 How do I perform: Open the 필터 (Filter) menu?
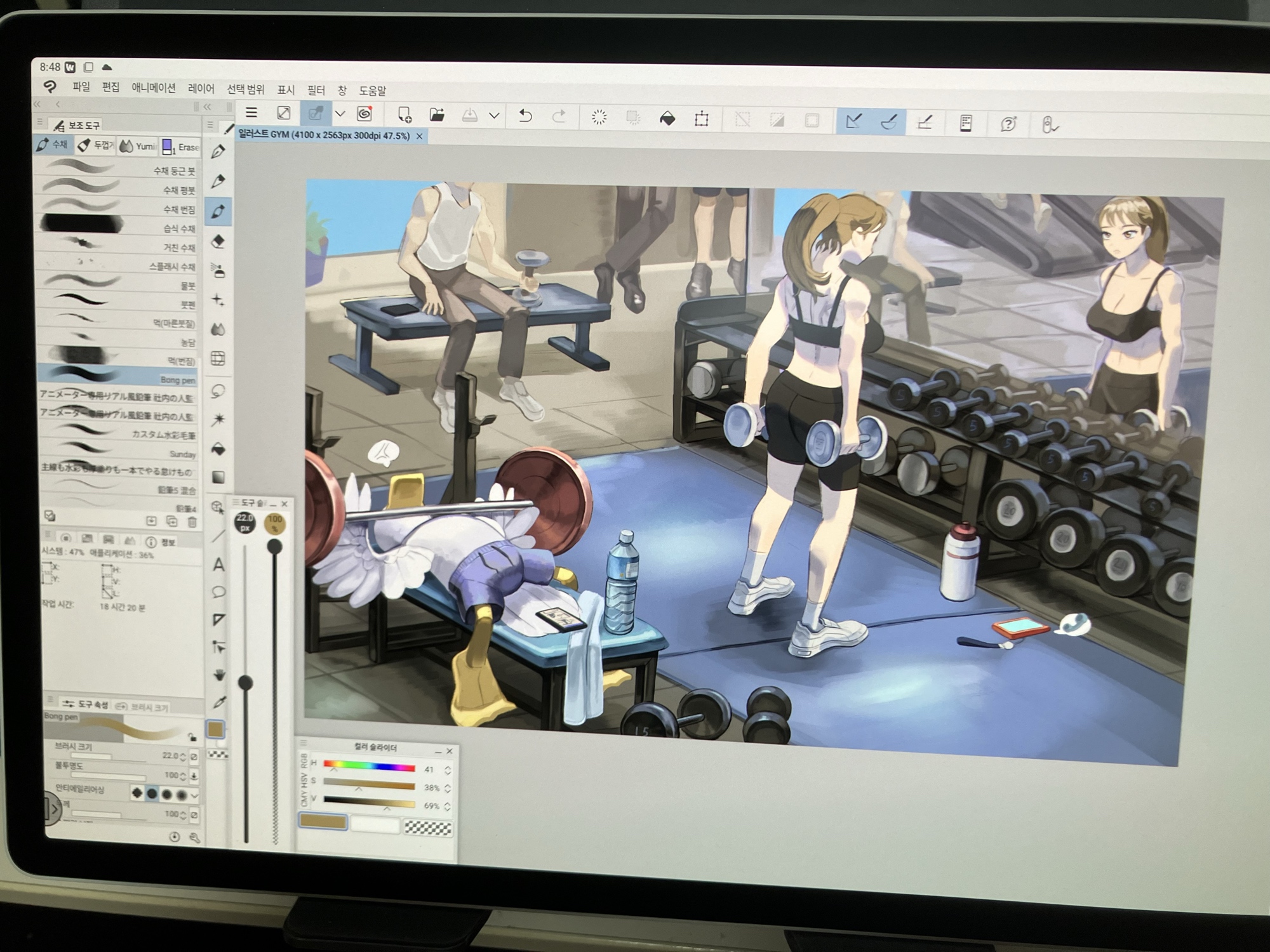(316, 90)
